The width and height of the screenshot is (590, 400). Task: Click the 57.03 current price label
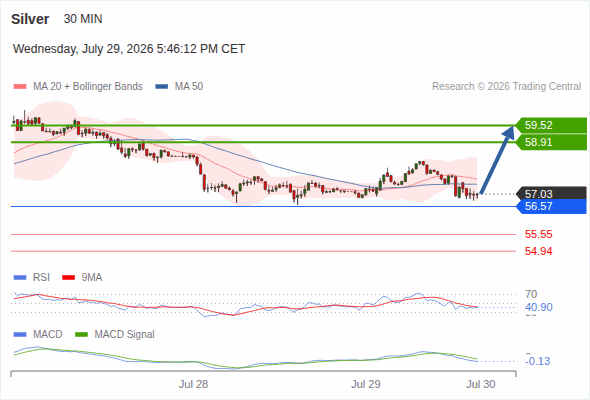[551, 194]
